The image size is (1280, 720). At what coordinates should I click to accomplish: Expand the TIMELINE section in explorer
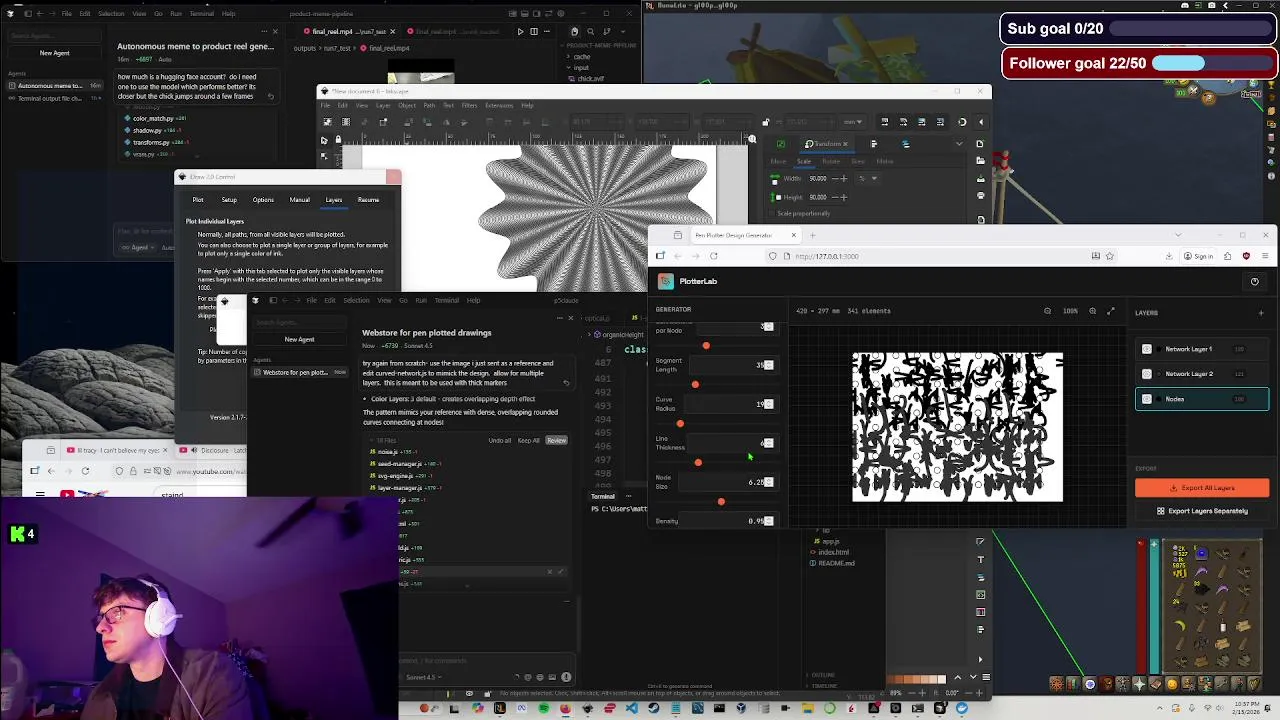(x=823, y=685)
